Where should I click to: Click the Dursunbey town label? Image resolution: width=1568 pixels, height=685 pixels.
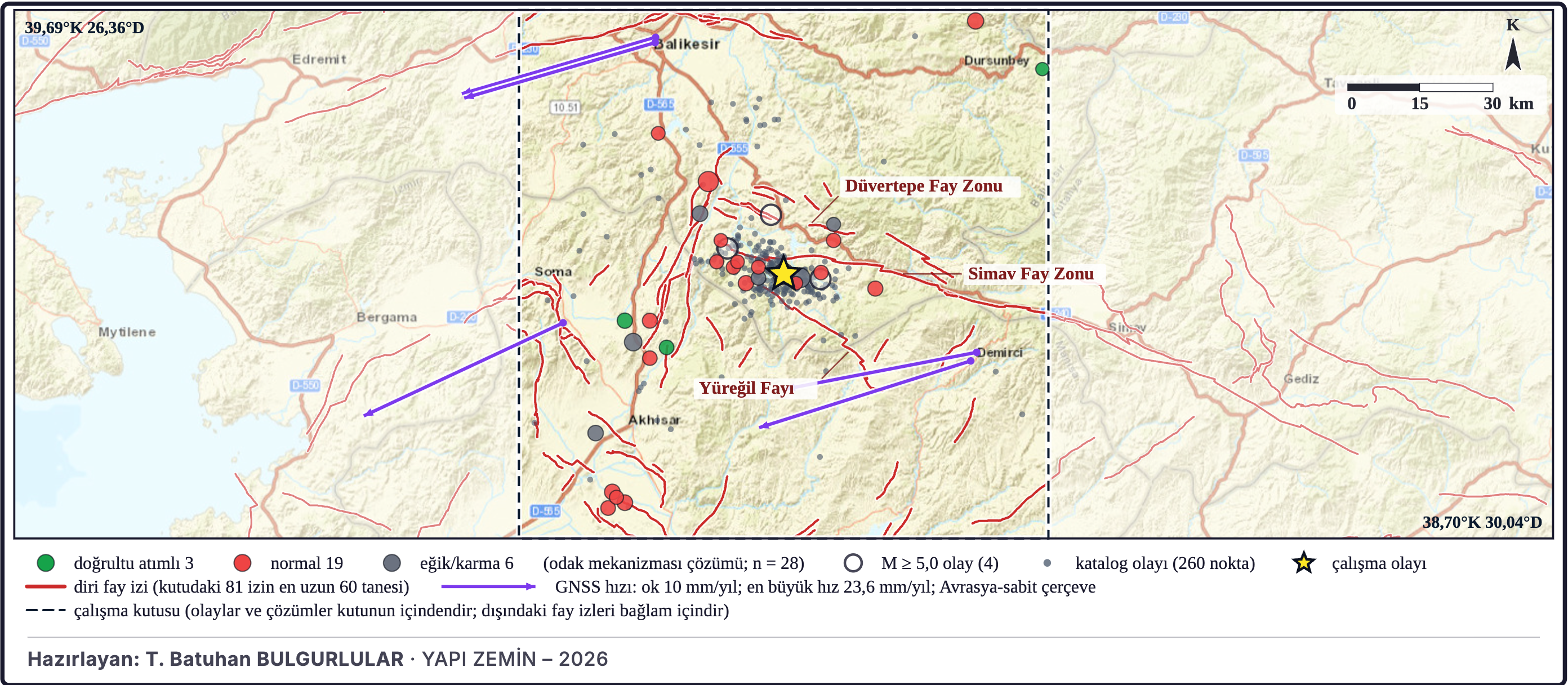click(996, 60)
